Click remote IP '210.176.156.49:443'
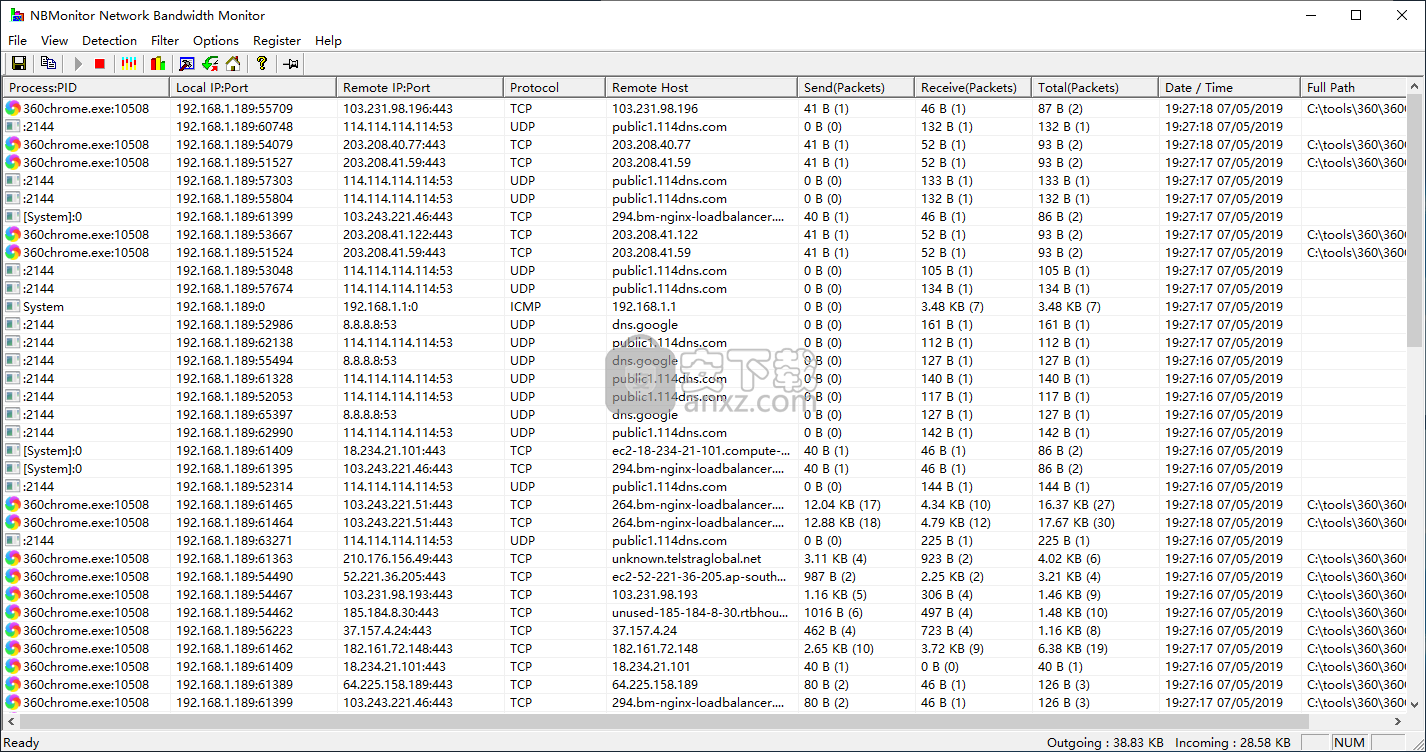The height and width of the screenshot is (752, 1426). click(397, 559)
